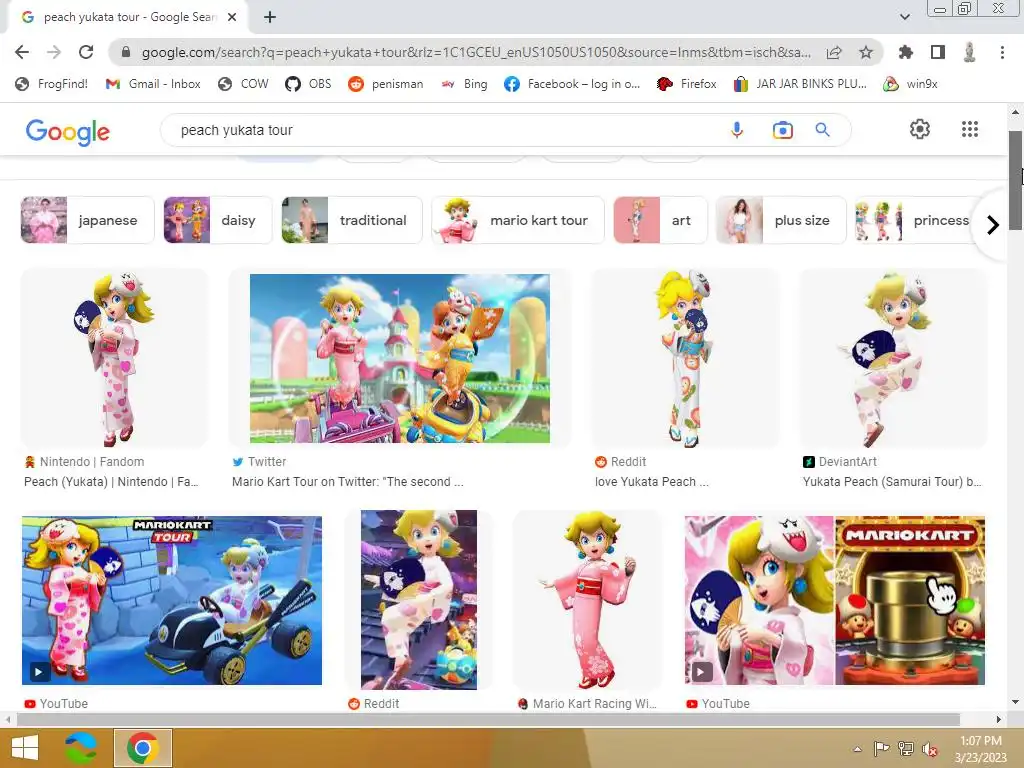Open the new tab plus button
Viewport: 1024px width, 768px height.
click(x=270, y=17)
